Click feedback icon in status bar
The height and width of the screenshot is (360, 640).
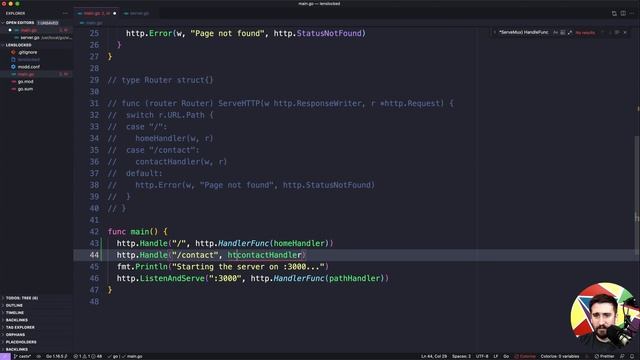pyautogui.click(x=622, y=356)
